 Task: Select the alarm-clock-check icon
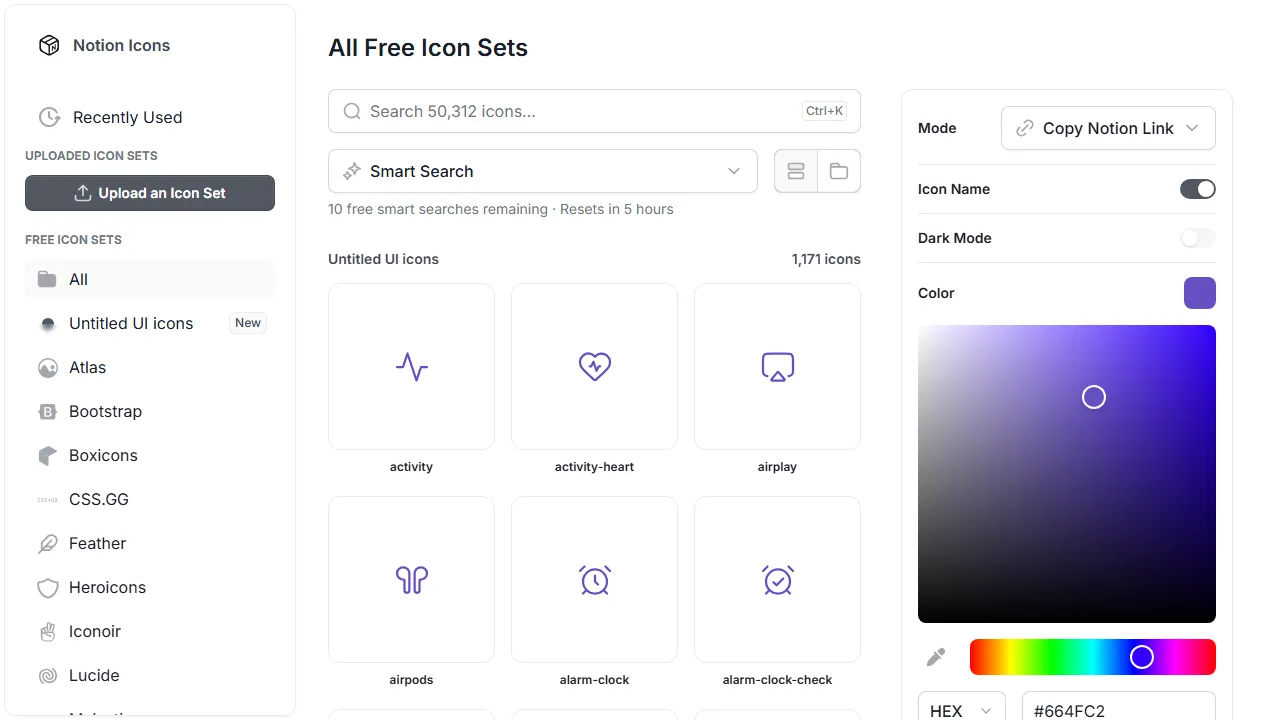pyautogui.click(x=777, y=579)
